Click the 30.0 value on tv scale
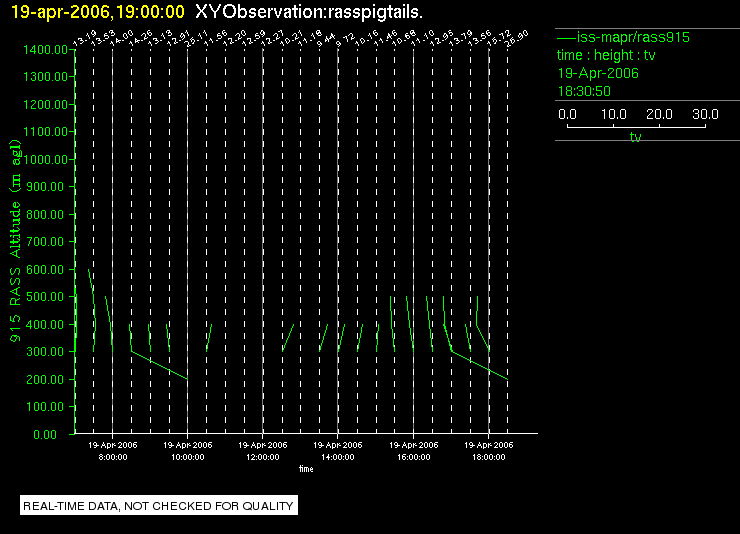The height and width of the screenshot is (534, 740). 705,114
